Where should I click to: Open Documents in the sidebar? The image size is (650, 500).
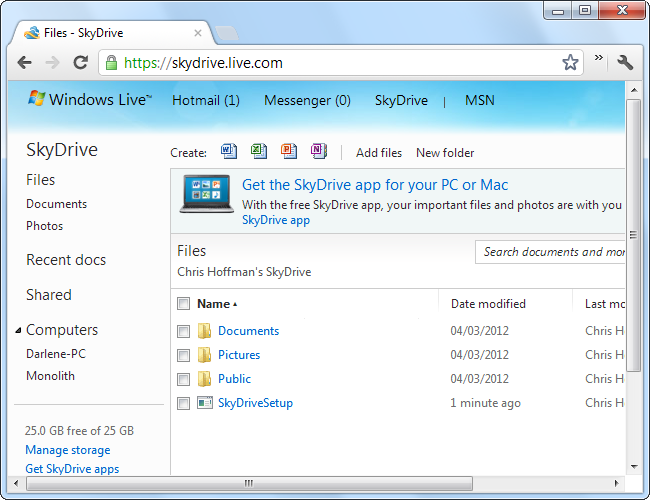56,204
